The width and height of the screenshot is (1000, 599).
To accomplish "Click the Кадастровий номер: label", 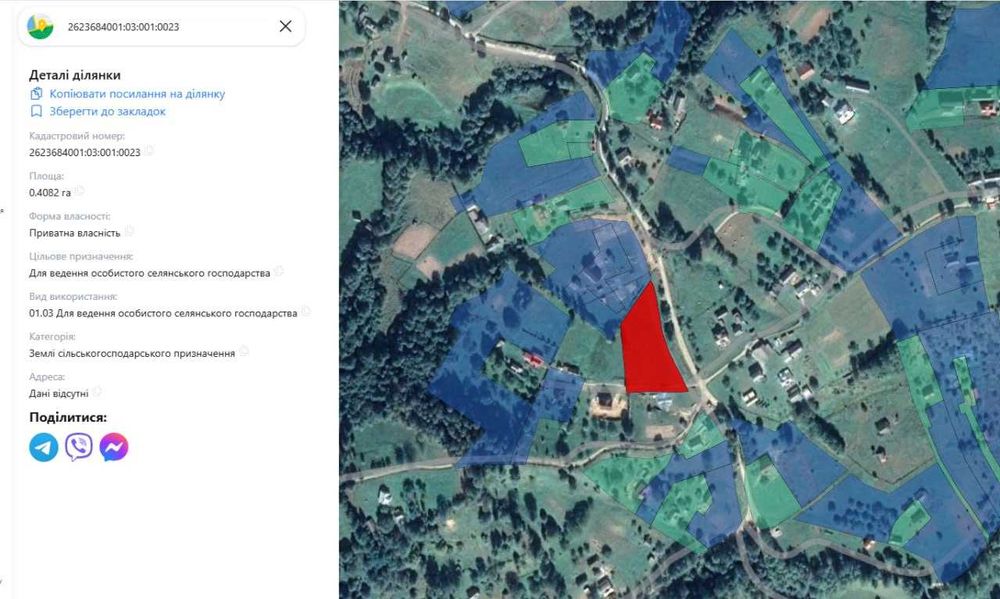I will coord(77,136).
